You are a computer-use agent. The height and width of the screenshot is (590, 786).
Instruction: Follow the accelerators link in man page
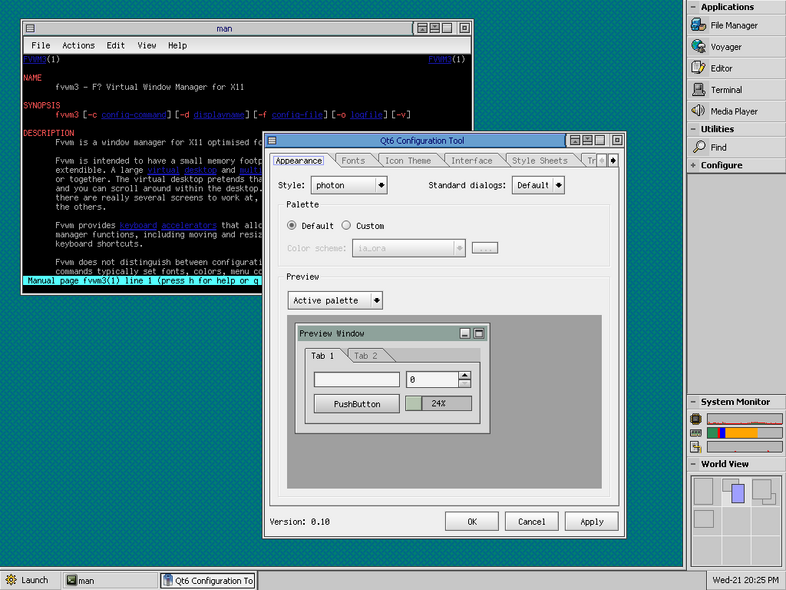coord(189,226)
